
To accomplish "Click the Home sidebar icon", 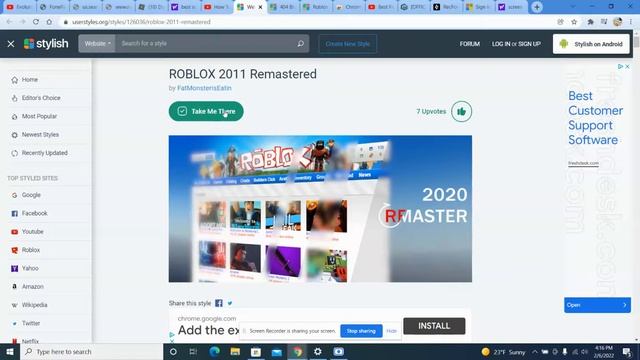I will [15, 80].
